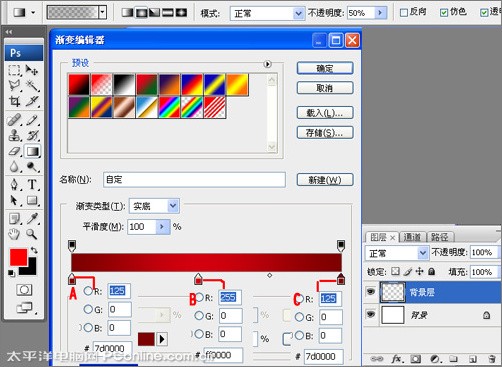Click the left top opacity stop
The width and height of the screenshot is (502, 367).
coord(72,246)
